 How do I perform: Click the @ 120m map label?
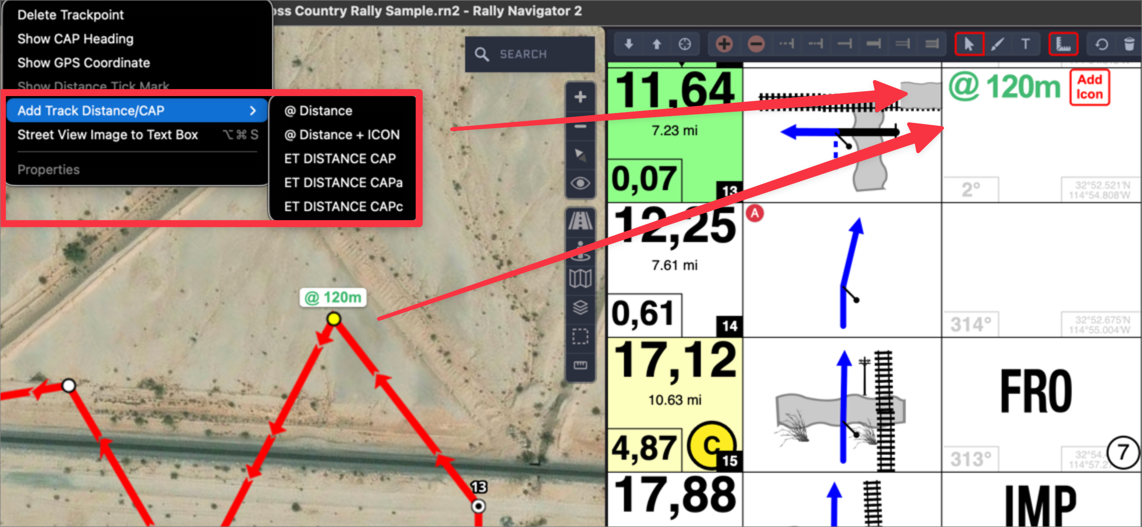click(333, 297)
